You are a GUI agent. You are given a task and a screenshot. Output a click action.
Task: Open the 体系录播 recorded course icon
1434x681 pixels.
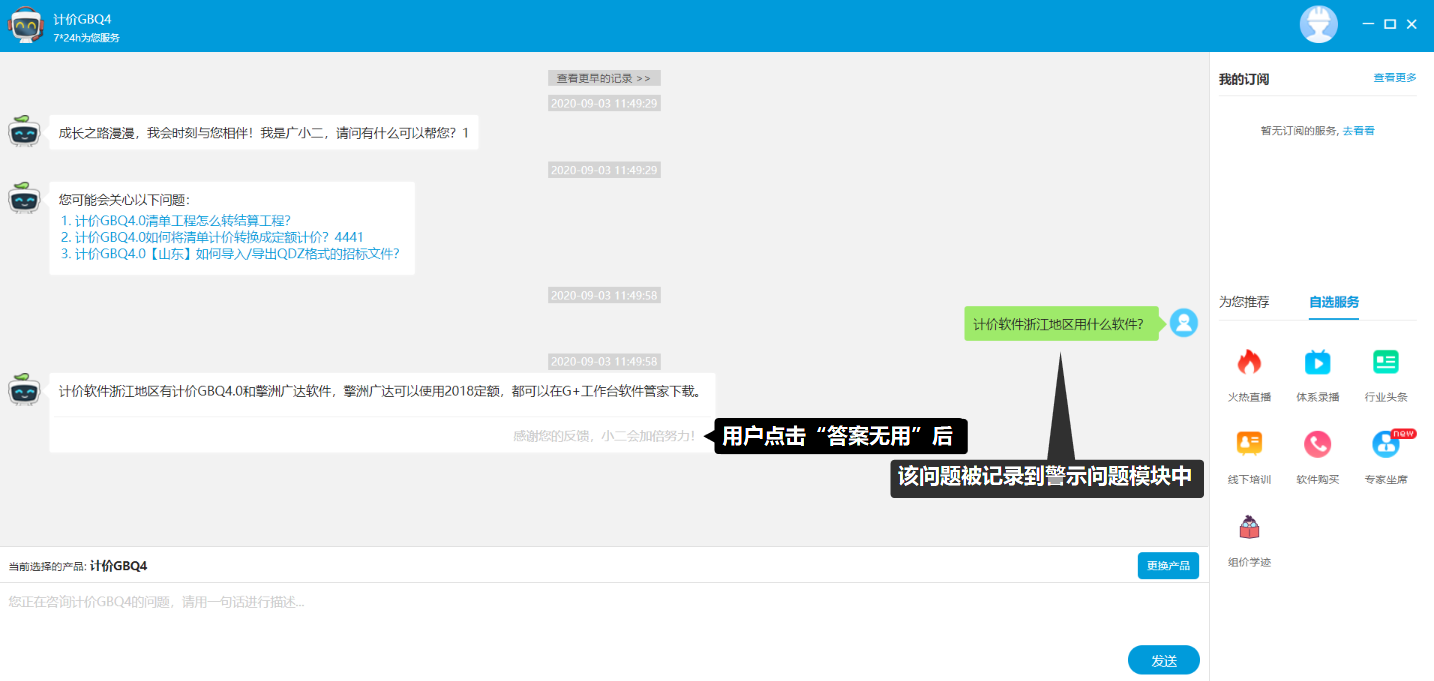point(1317,363)
